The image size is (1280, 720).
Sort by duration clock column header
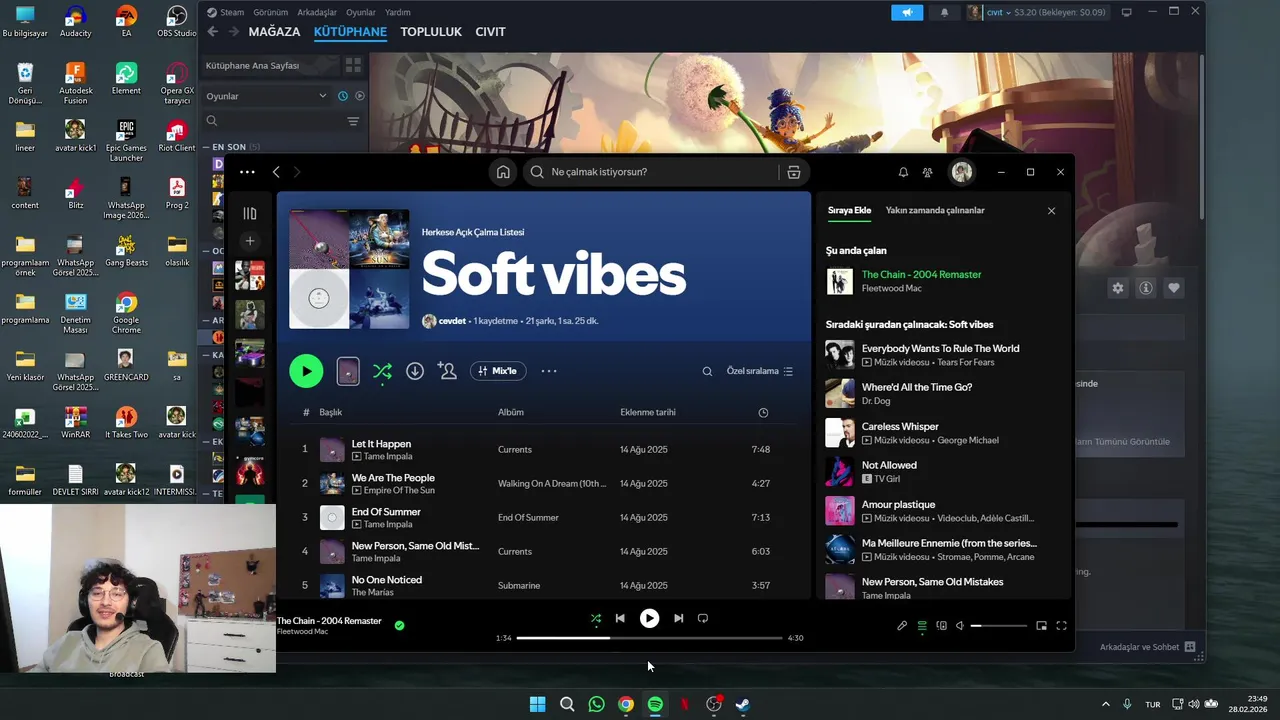763,412
